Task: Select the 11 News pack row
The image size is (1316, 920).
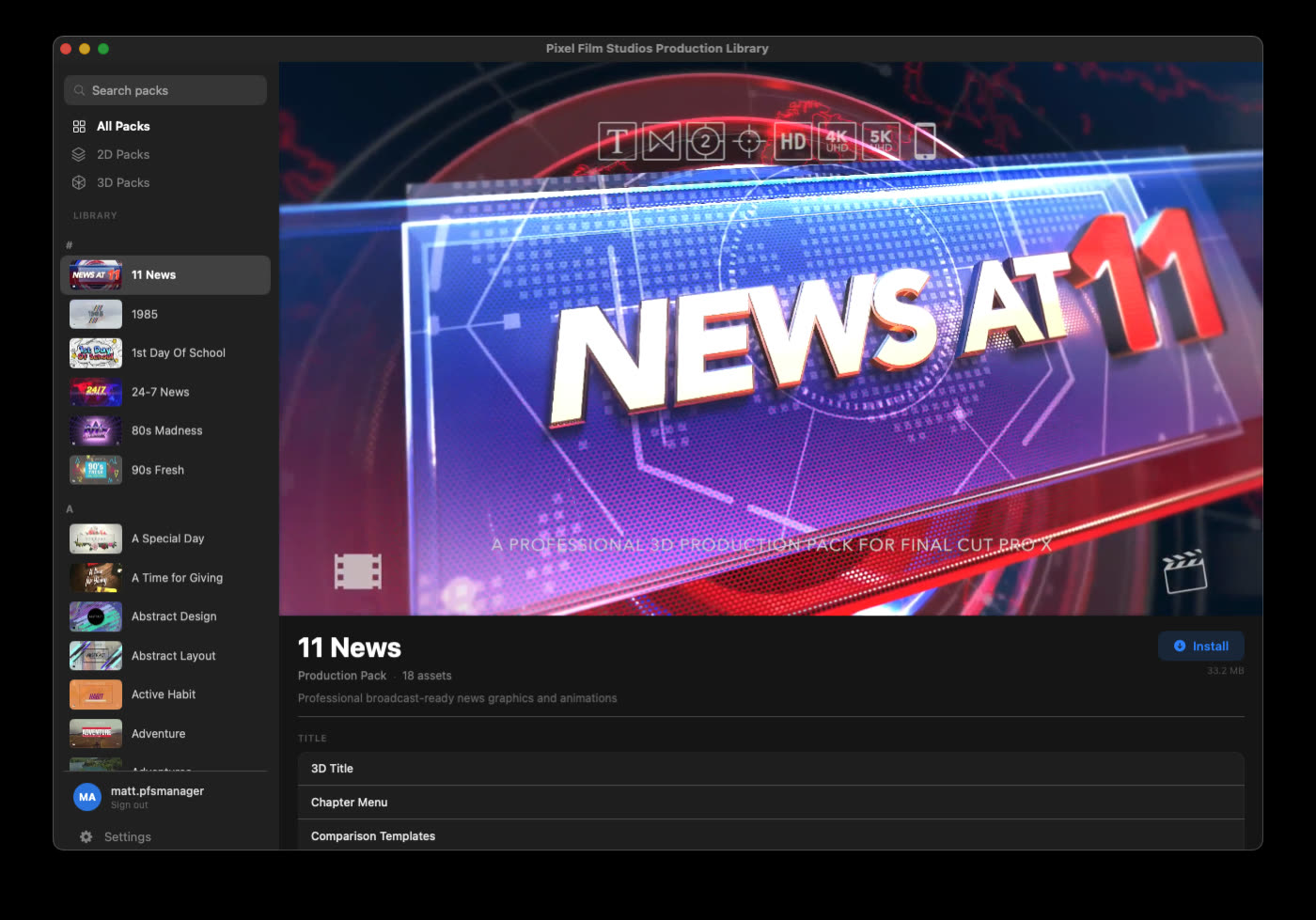Action: tap(165, 275)
